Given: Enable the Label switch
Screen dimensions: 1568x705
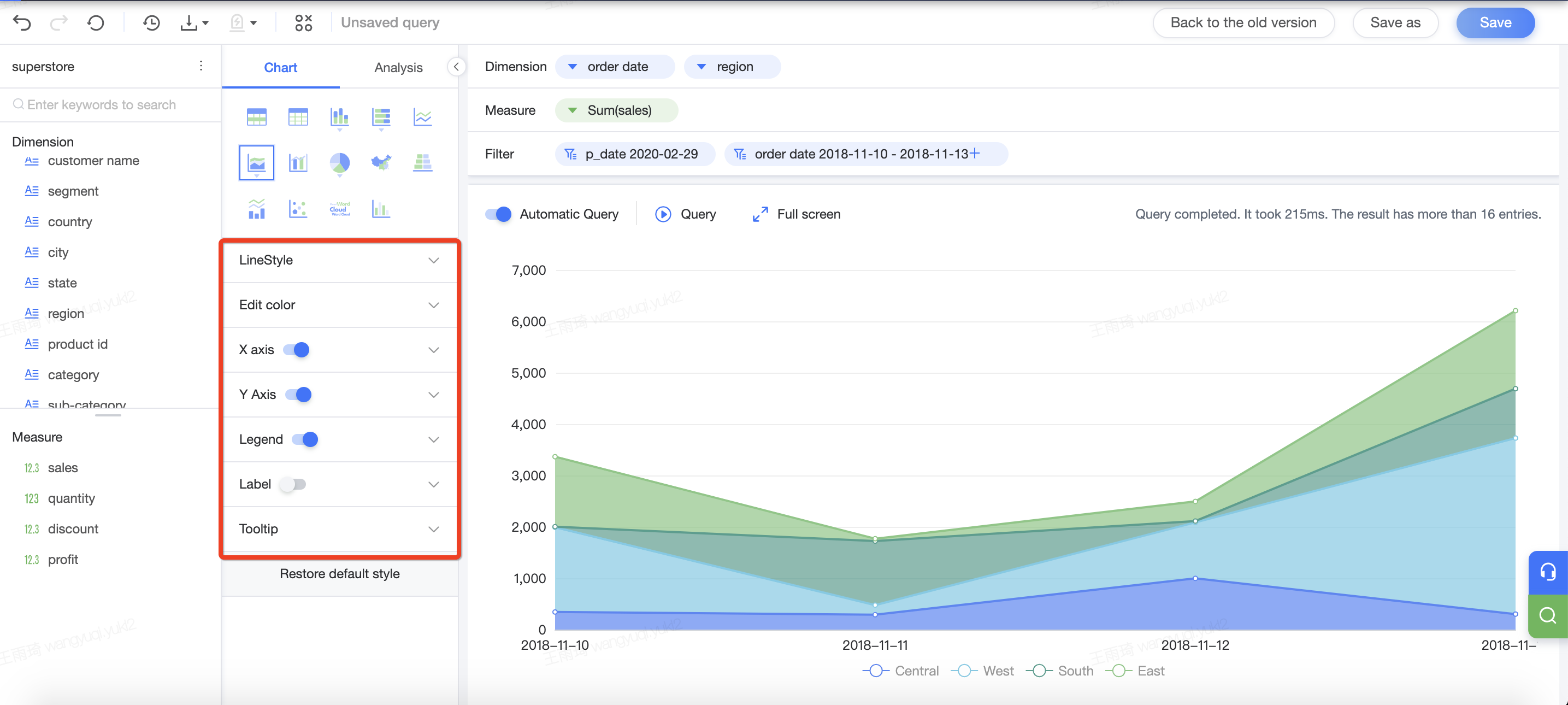Looking at the screenshot, I should click(293, 485).
